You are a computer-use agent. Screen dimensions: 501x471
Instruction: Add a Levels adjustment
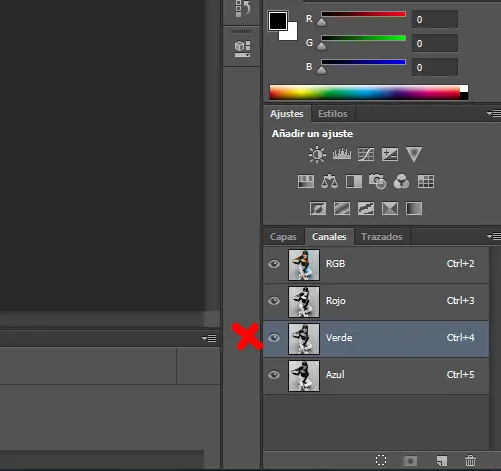342,154
